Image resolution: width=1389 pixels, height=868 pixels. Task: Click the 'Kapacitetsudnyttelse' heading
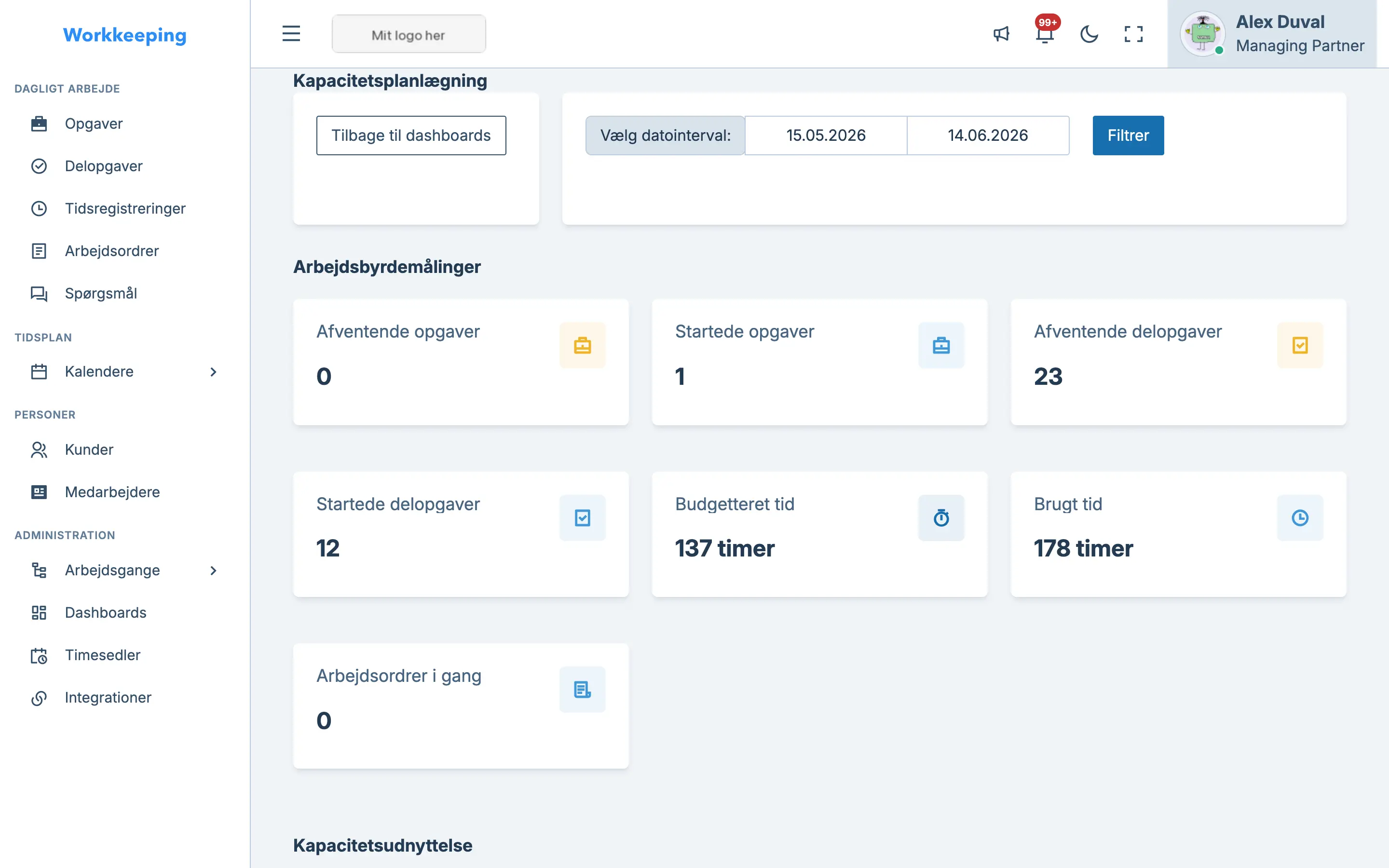(382, 845)
